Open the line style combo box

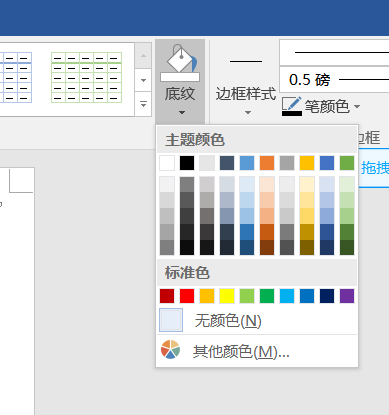coord(334,53)
